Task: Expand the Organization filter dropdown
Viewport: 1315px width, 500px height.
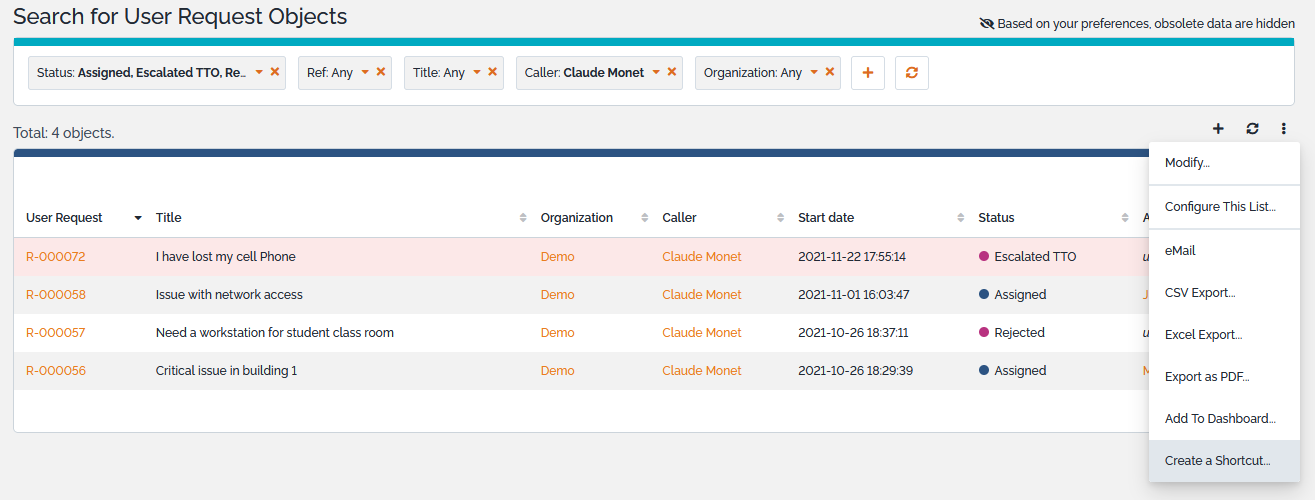Action: click(x=814, y=72)
